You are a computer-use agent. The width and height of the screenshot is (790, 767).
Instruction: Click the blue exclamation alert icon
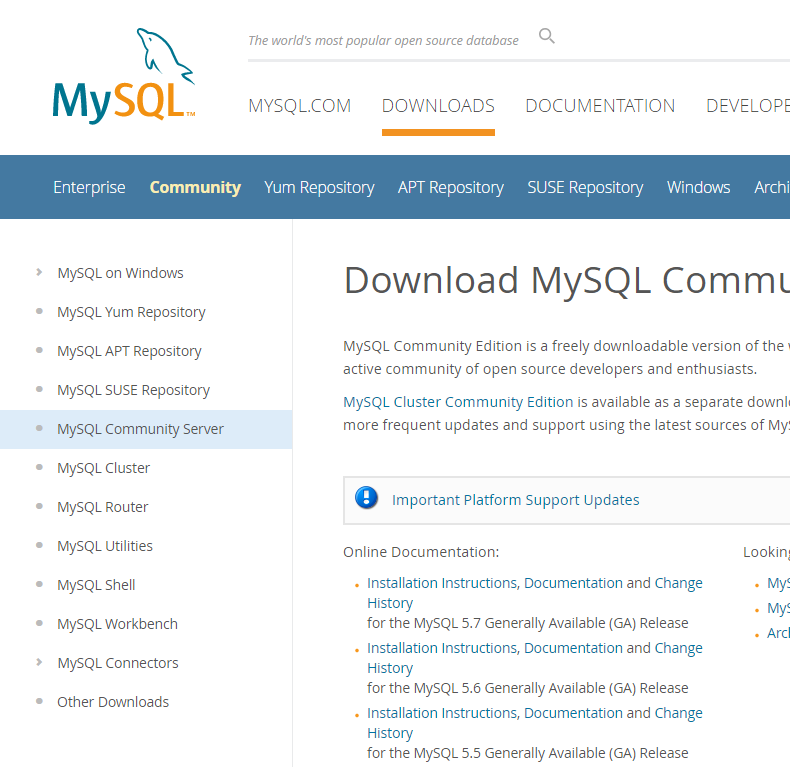(x=366, y=498)
